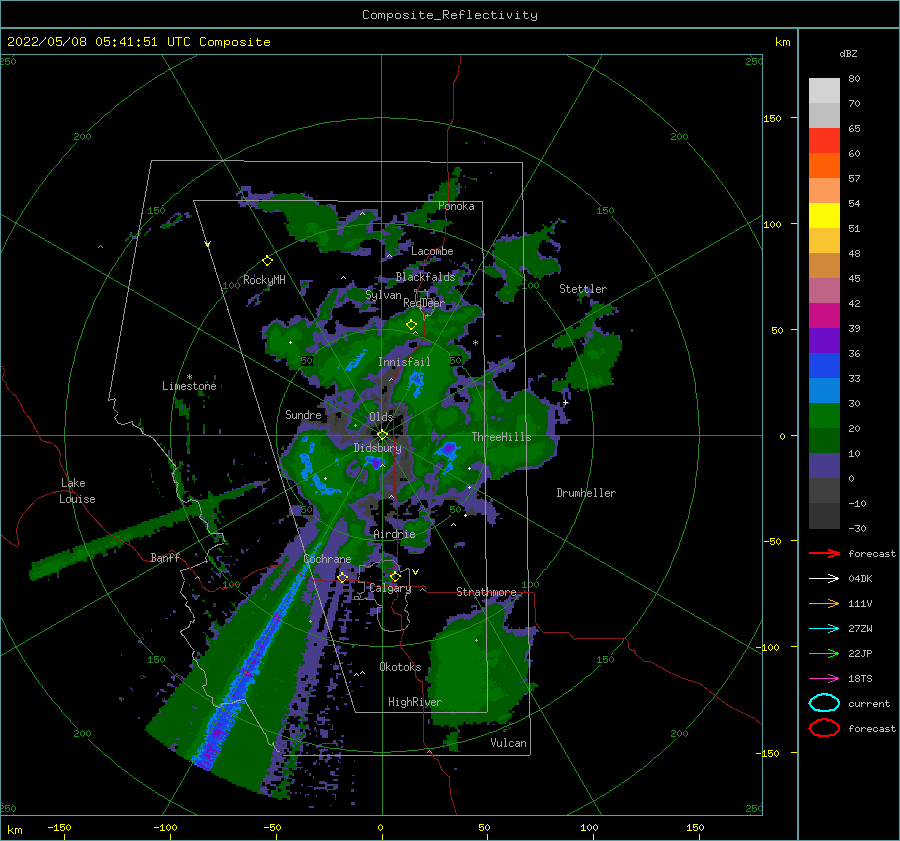Select the light gray 70–80 dBZ color band

tap(824, 91)
